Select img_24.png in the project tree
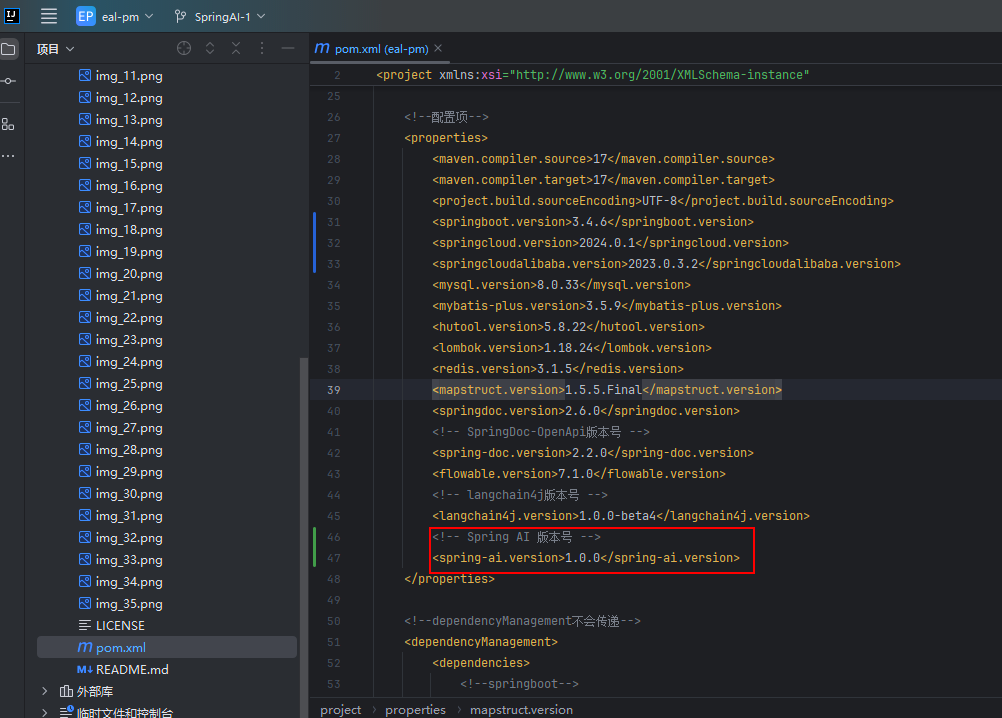 (x=129, y=362)
